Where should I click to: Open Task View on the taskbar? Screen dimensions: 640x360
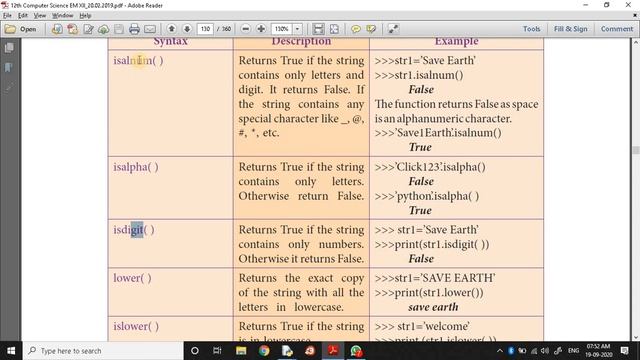coord(217,351)
